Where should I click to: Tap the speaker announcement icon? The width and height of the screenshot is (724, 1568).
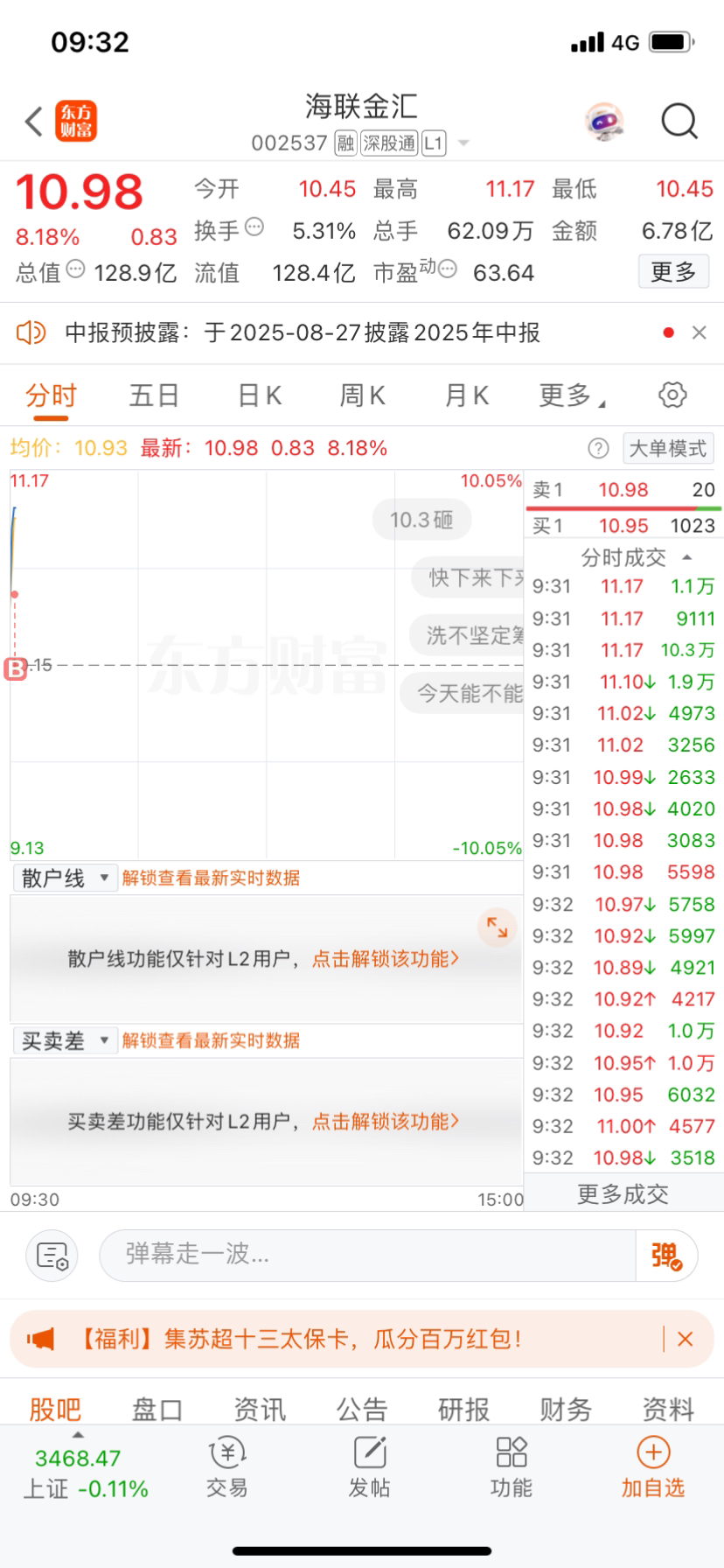(31, 332)
